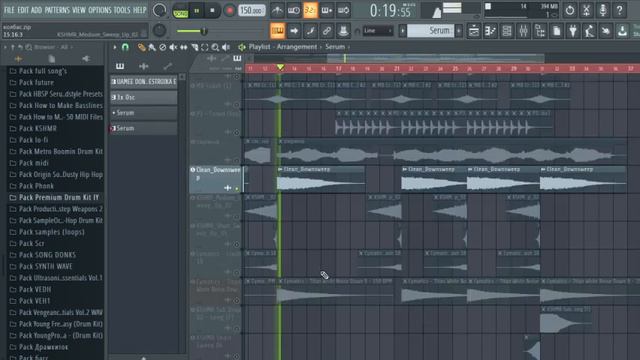Turn off typing keyboard to piano
Viewport: 640px width, 360px height.
click(x=277, y=31)
